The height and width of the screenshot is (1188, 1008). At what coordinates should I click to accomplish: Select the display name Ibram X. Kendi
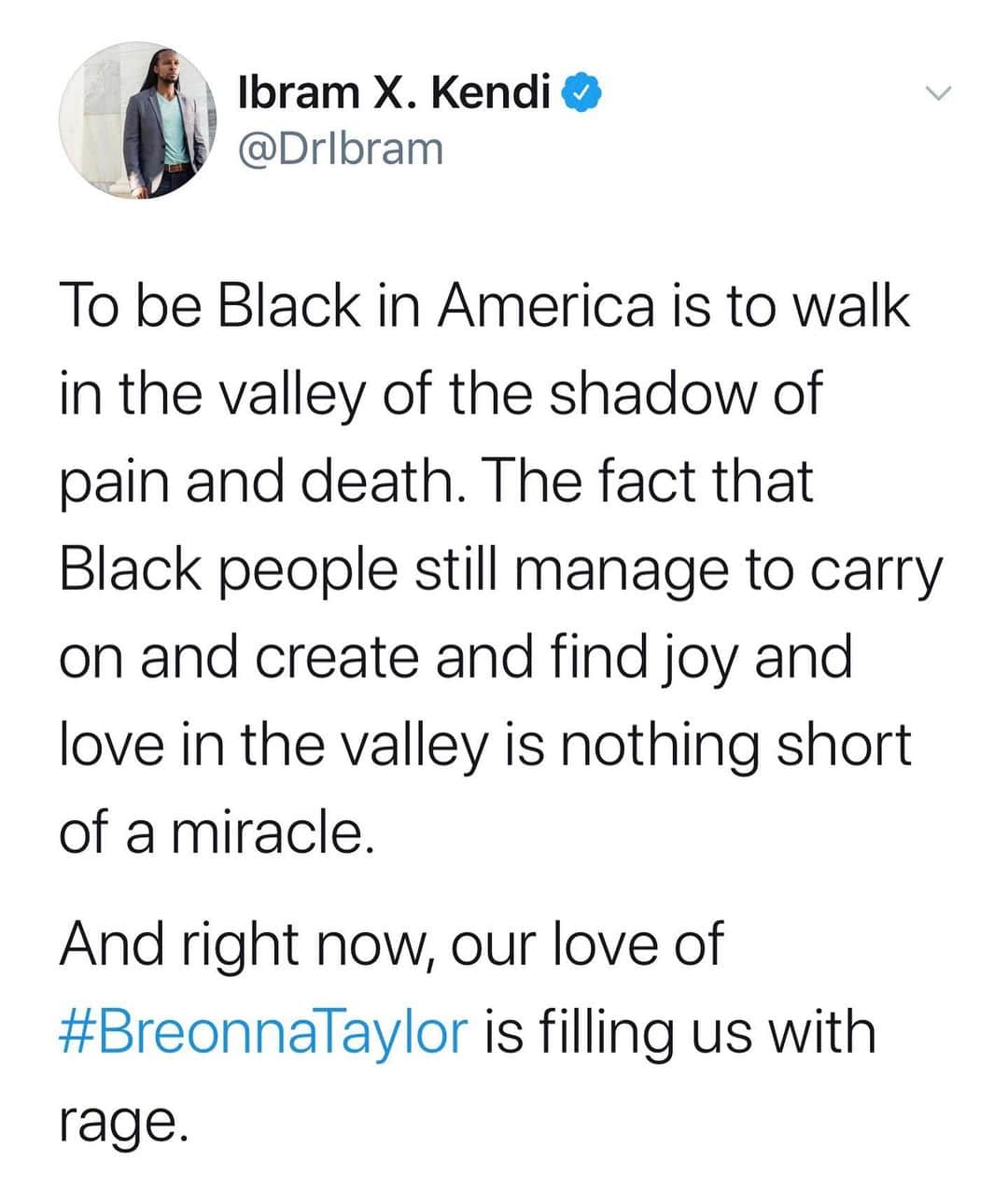[x=395, y=92]
